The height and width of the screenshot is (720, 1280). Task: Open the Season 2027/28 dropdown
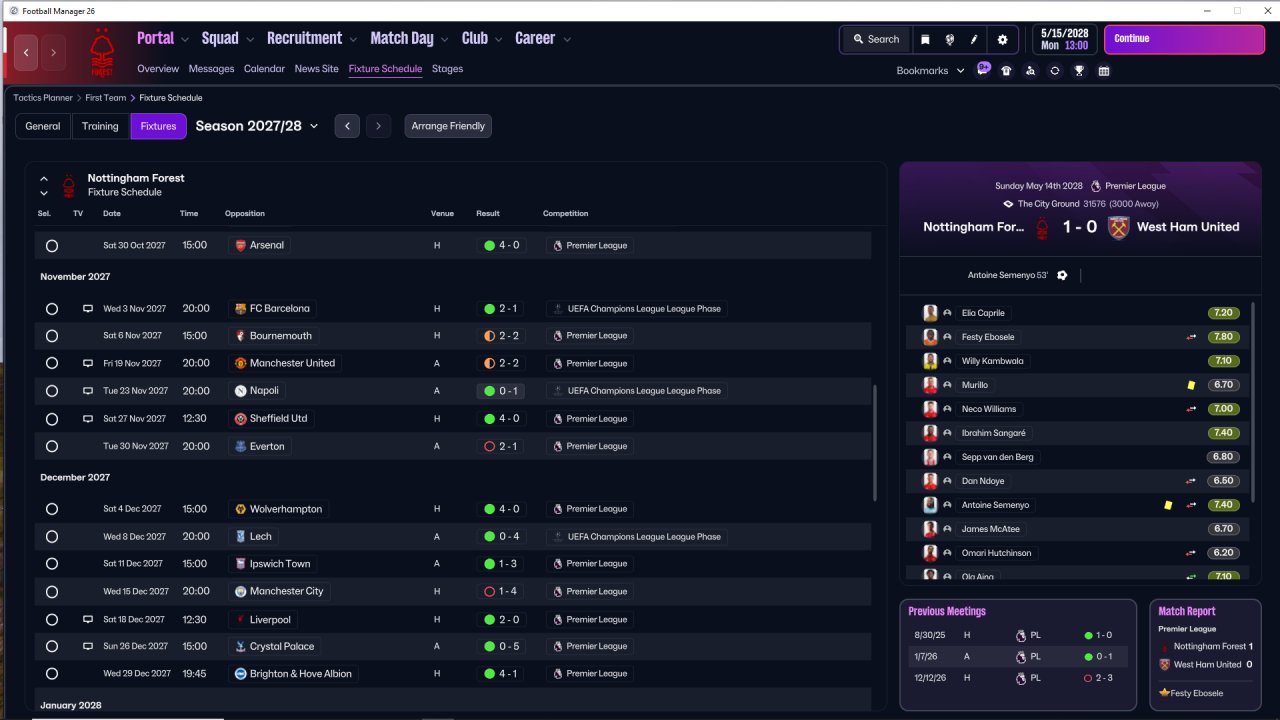point(257,126)
